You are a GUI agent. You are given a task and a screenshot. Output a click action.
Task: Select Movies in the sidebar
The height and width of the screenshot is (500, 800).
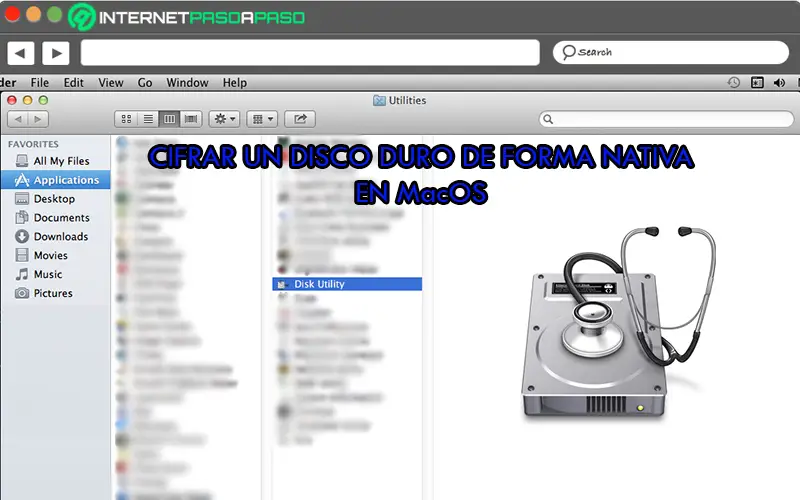(56, 256)
